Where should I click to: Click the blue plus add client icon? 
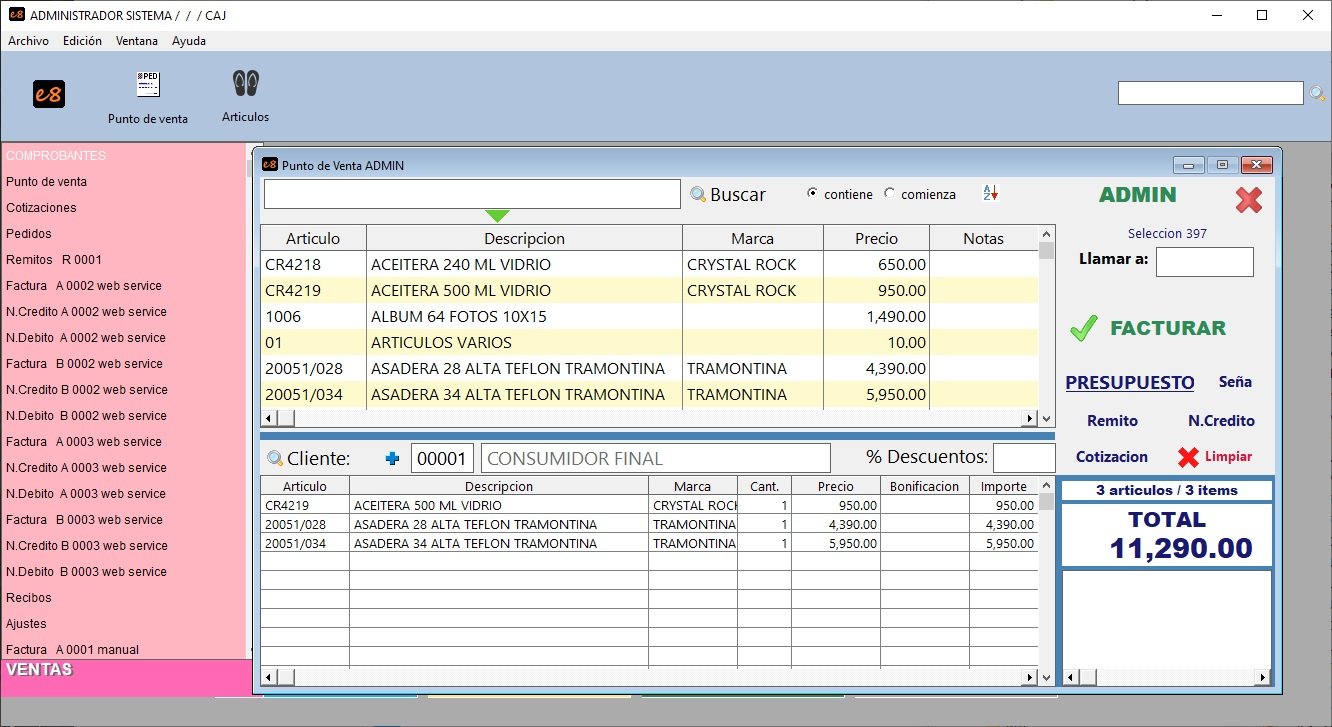[x=392, y=459]
